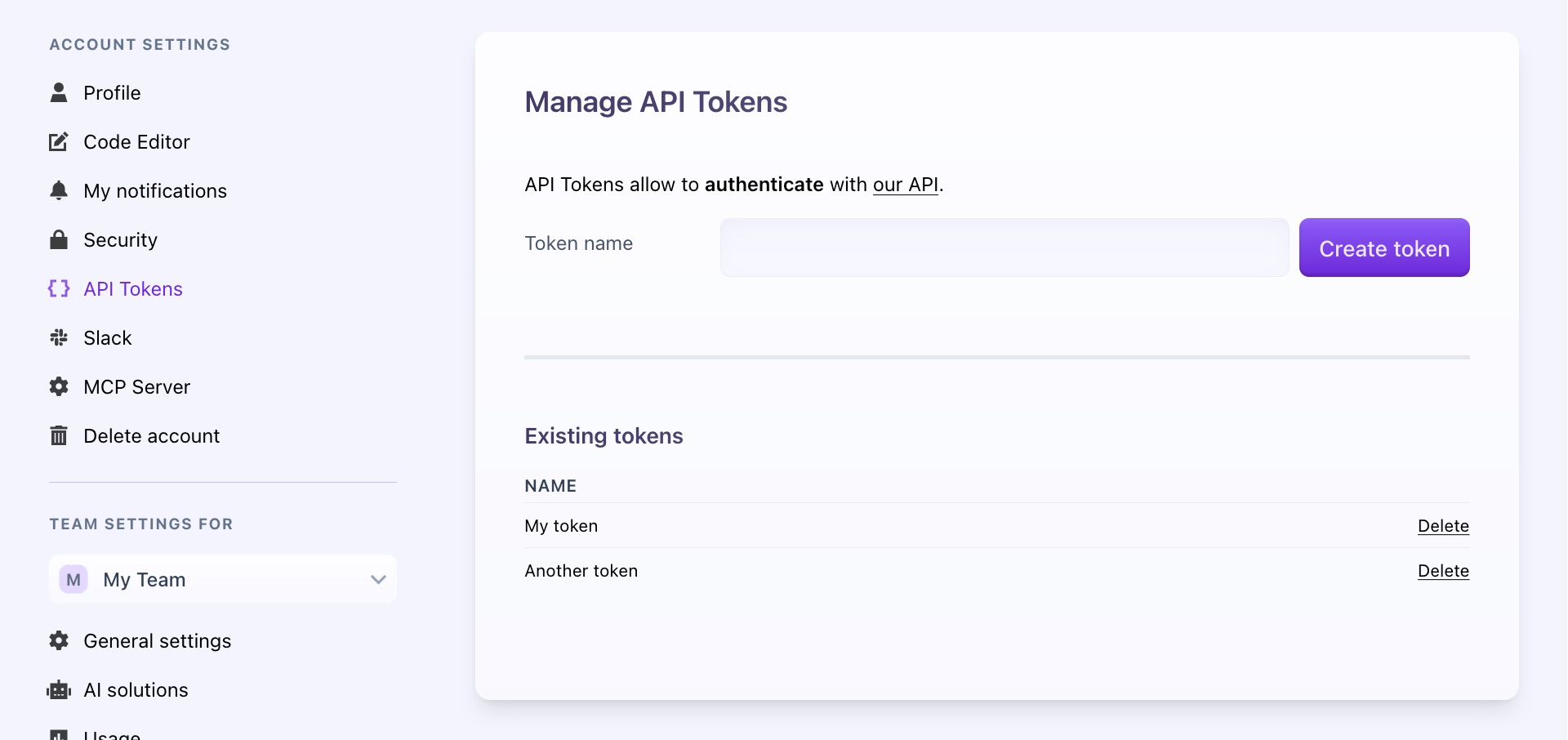Click the API Tokens curly braces icon
This screenshot has width=1568, height=740.
click(59, 289)
